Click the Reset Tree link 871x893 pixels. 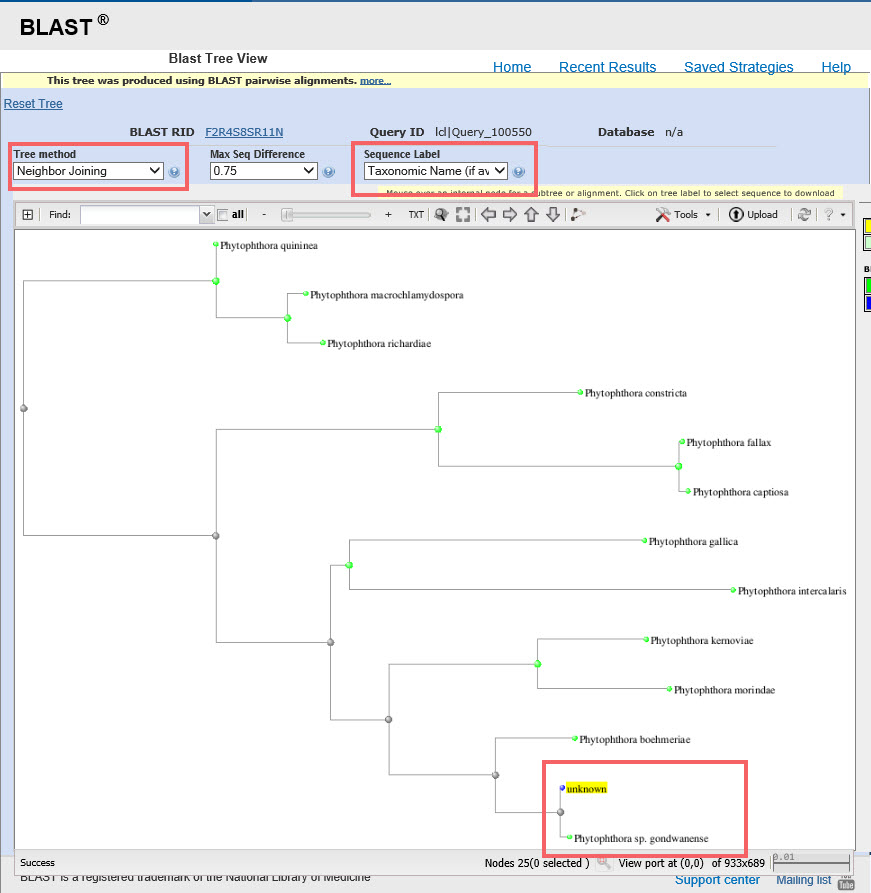pyautogui.click(x=33, y=104)
